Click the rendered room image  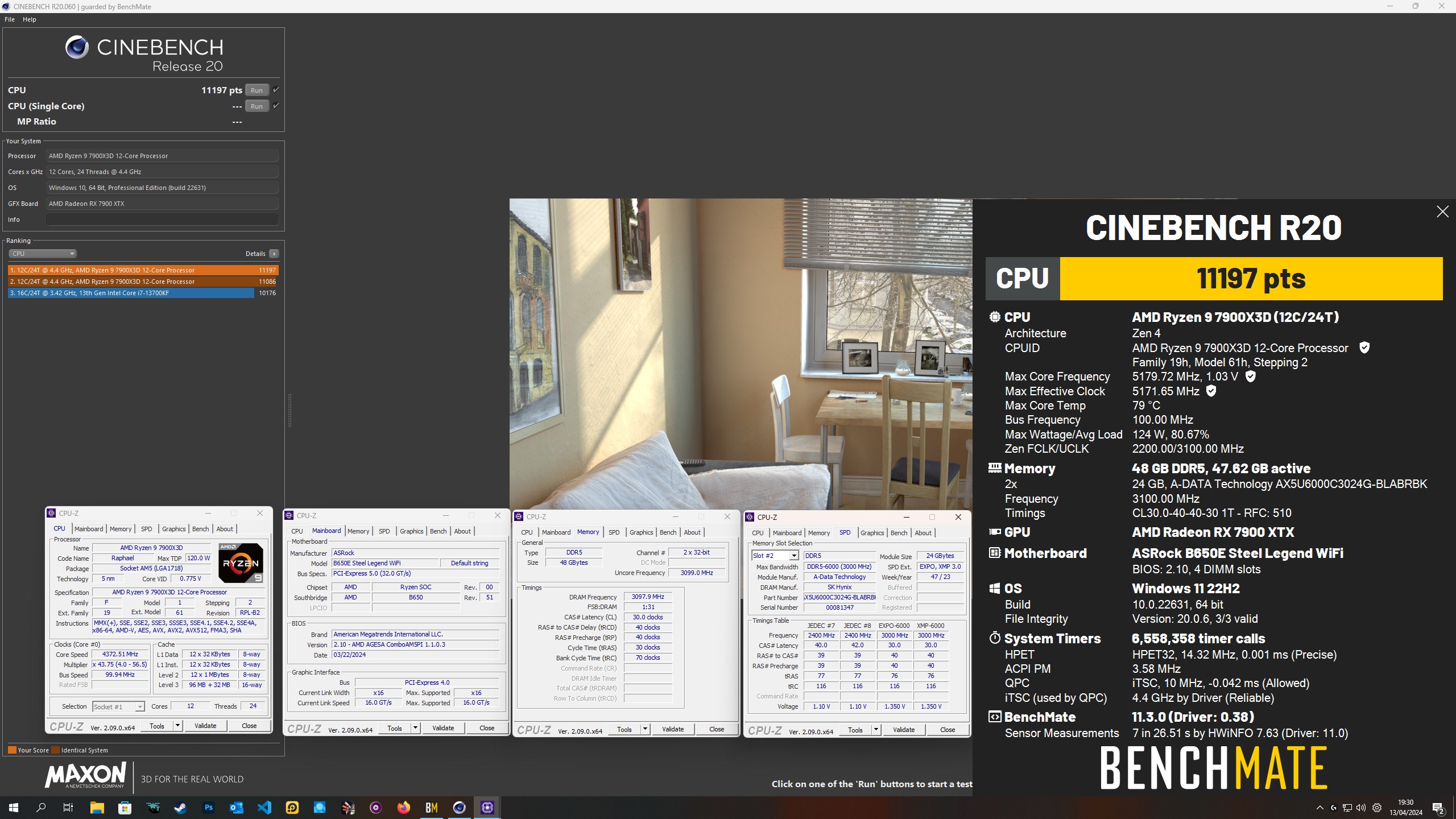741,353
